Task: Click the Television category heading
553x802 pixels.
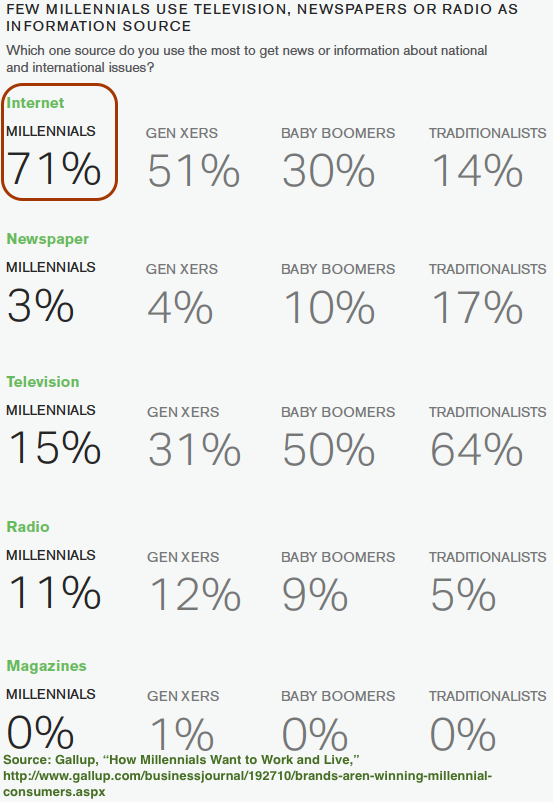Action: [43, 382]
